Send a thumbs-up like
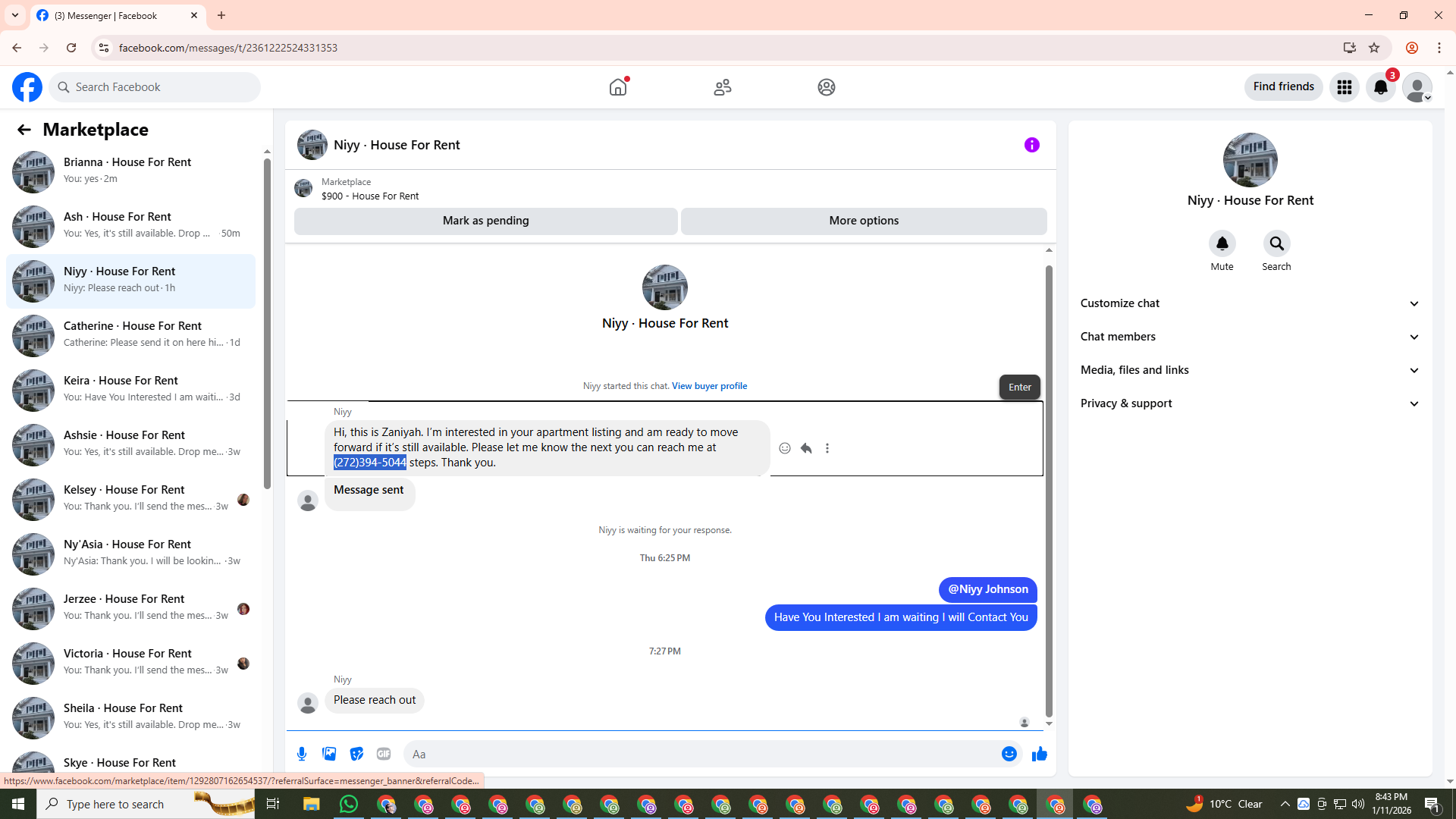 pyautogui.click(x=1040, y=754)
